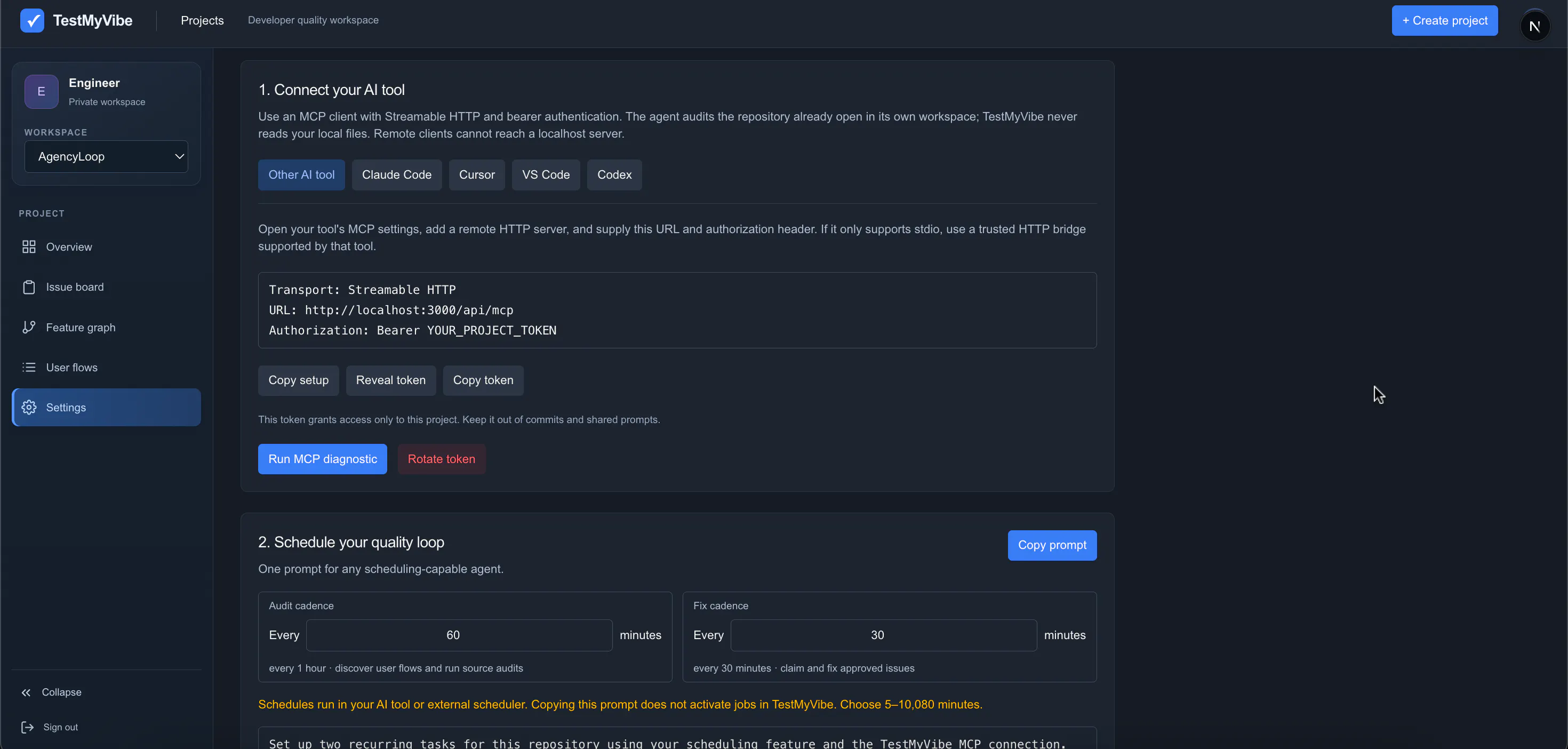The height and width of the screenshot is (749, 1568).
Task: Click the 'Audit cadence' label
Action: tap(301, 606)
